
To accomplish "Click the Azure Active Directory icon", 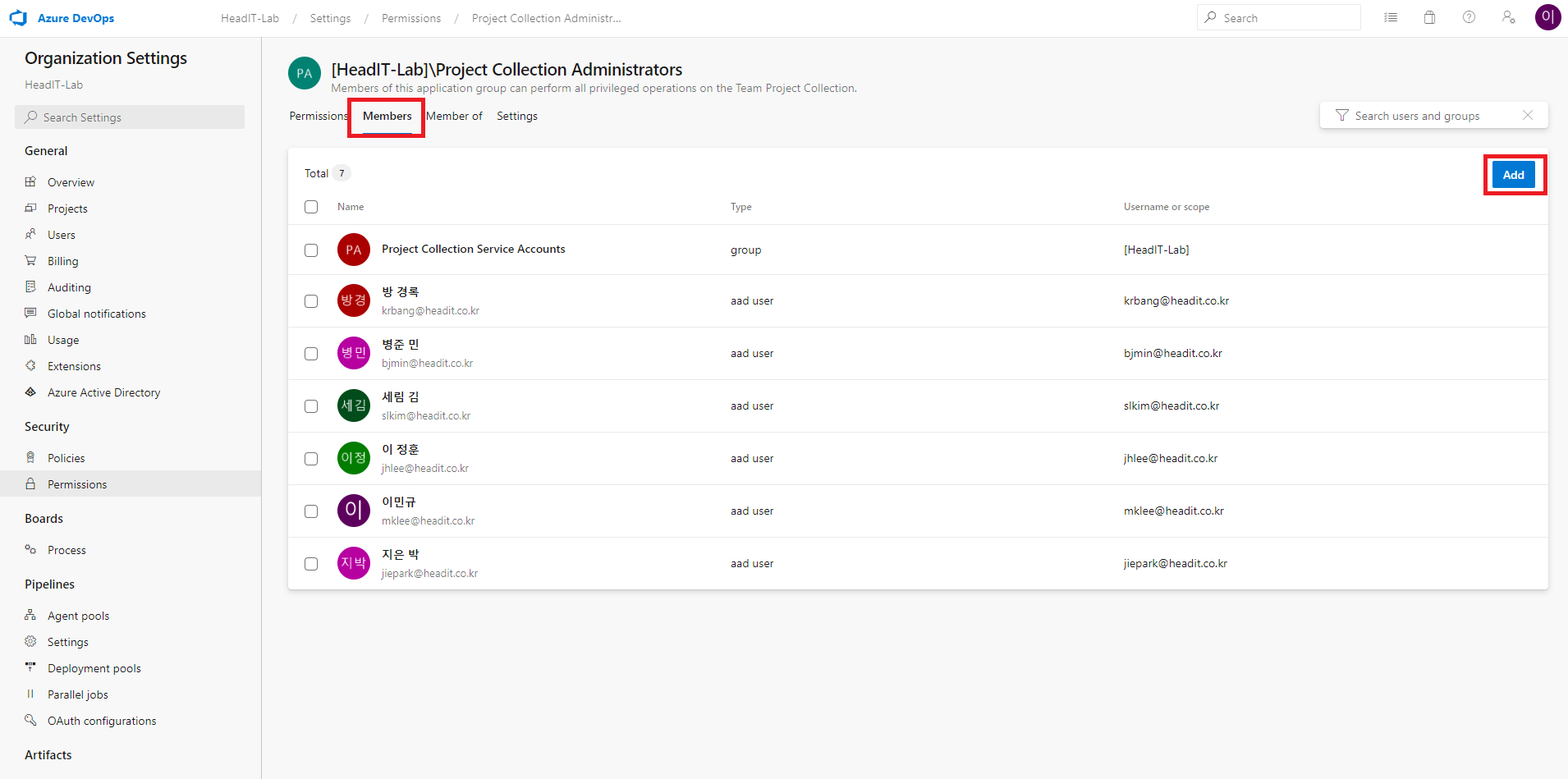I will coord(30,392).
